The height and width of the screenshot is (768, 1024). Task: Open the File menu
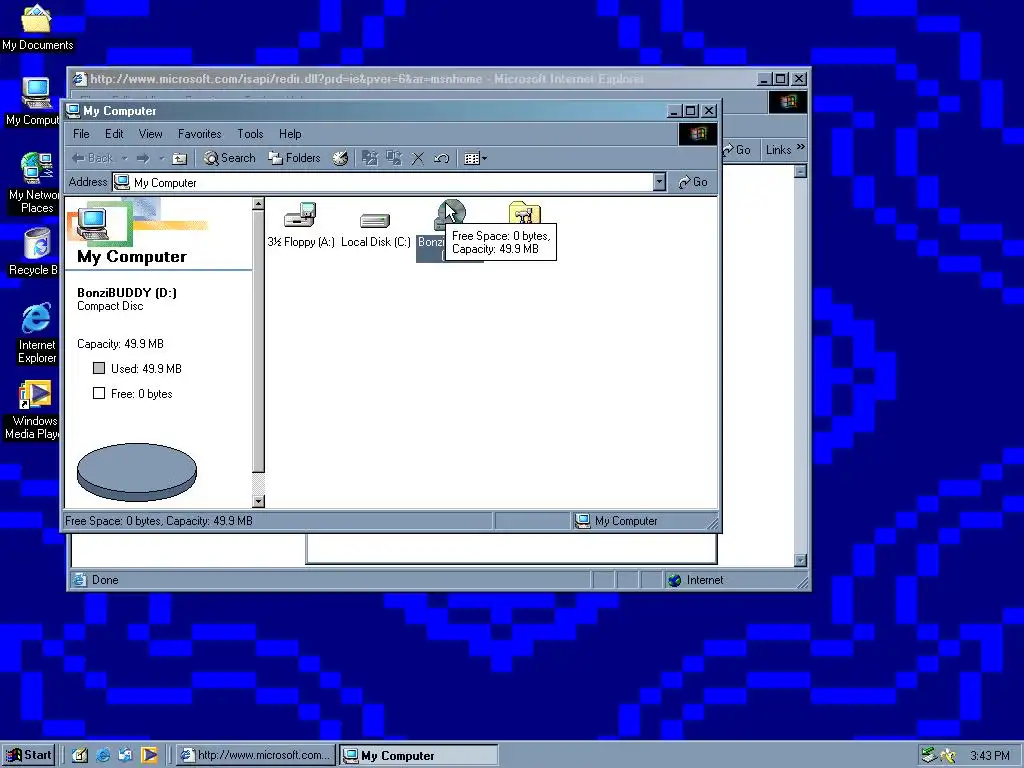(x=81, y=134)
